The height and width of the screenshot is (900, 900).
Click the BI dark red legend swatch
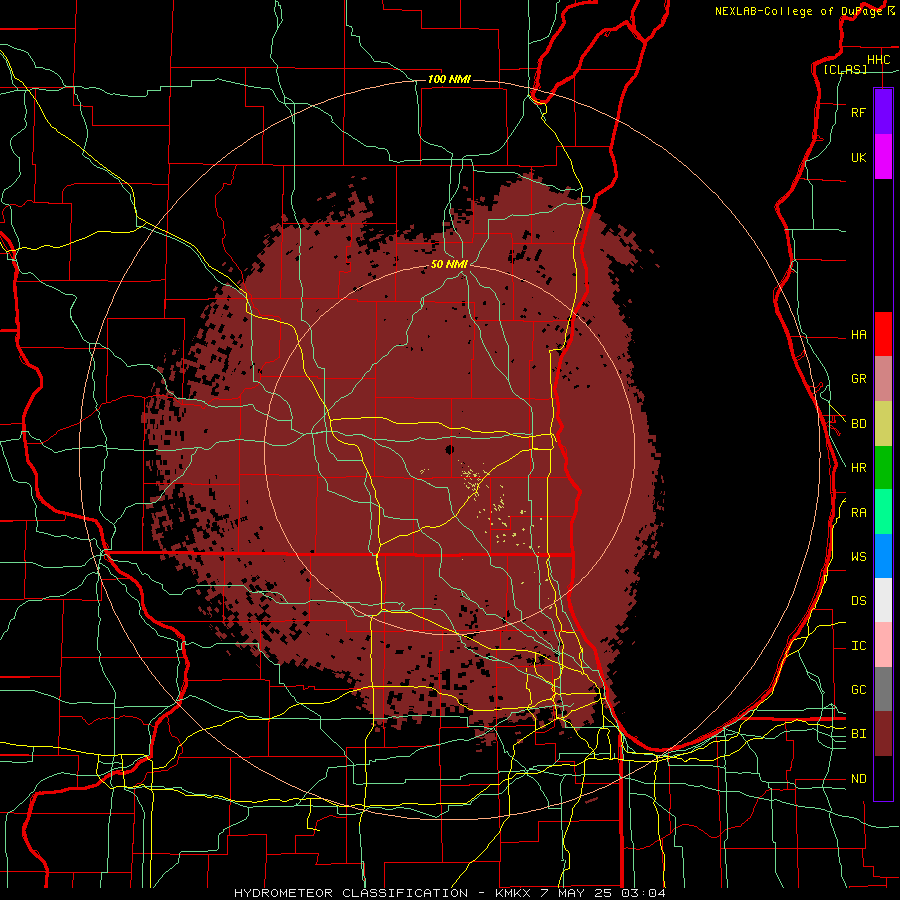click(x=883, y=734)
